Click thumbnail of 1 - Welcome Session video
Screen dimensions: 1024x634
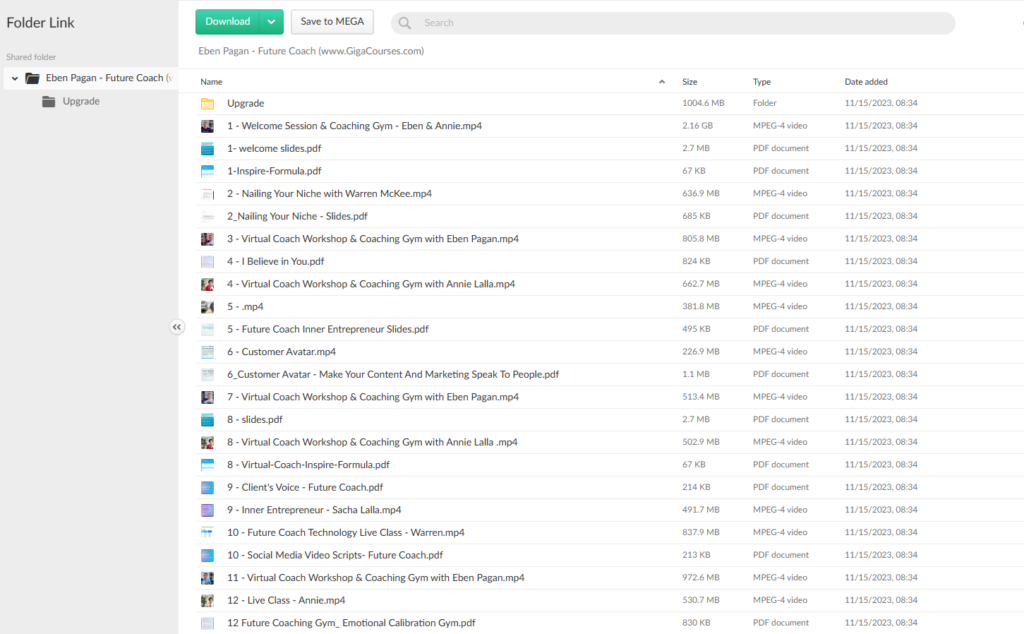tap(207, 126)
